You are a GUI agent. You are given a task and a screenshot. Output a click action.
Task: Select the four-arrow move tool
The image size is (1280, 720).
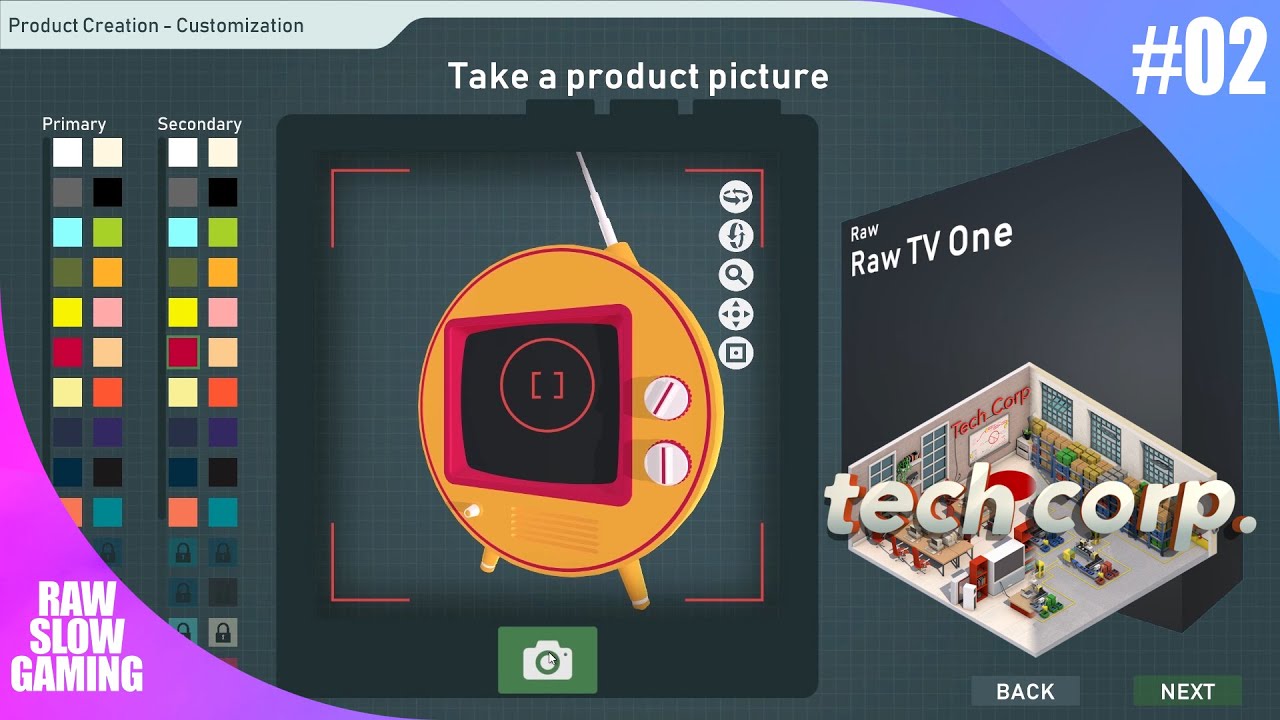[x=736, y=314]
